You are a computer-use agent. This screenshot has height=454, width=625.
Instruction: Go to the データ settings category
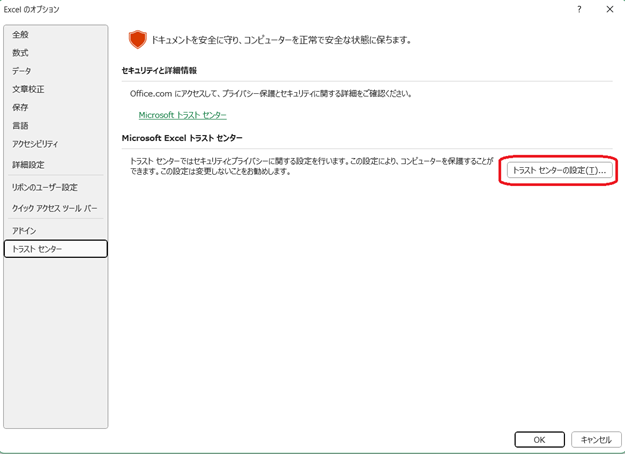click(55, 71)
